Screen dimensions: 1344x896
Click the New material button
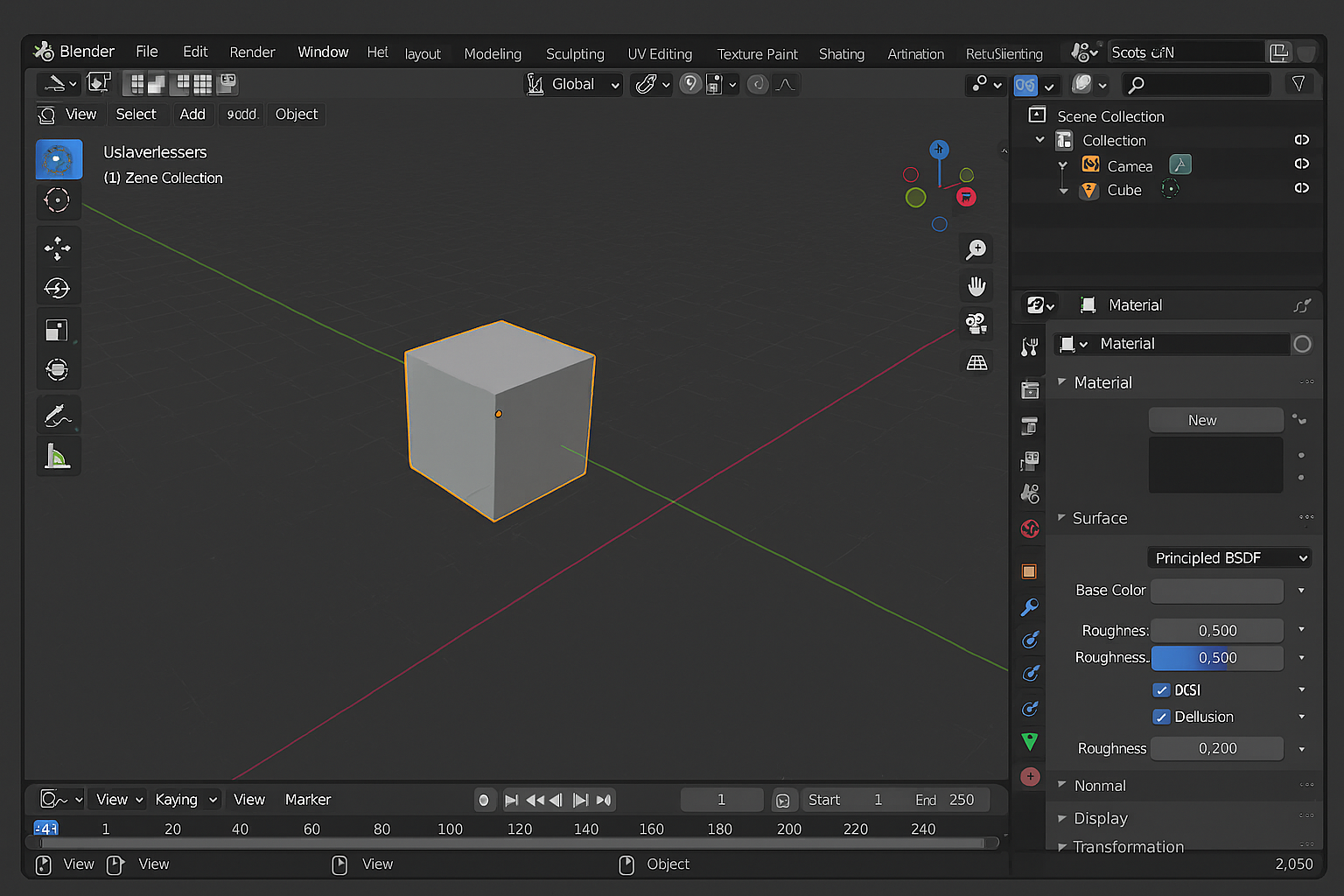click(x=1215, y=419)
